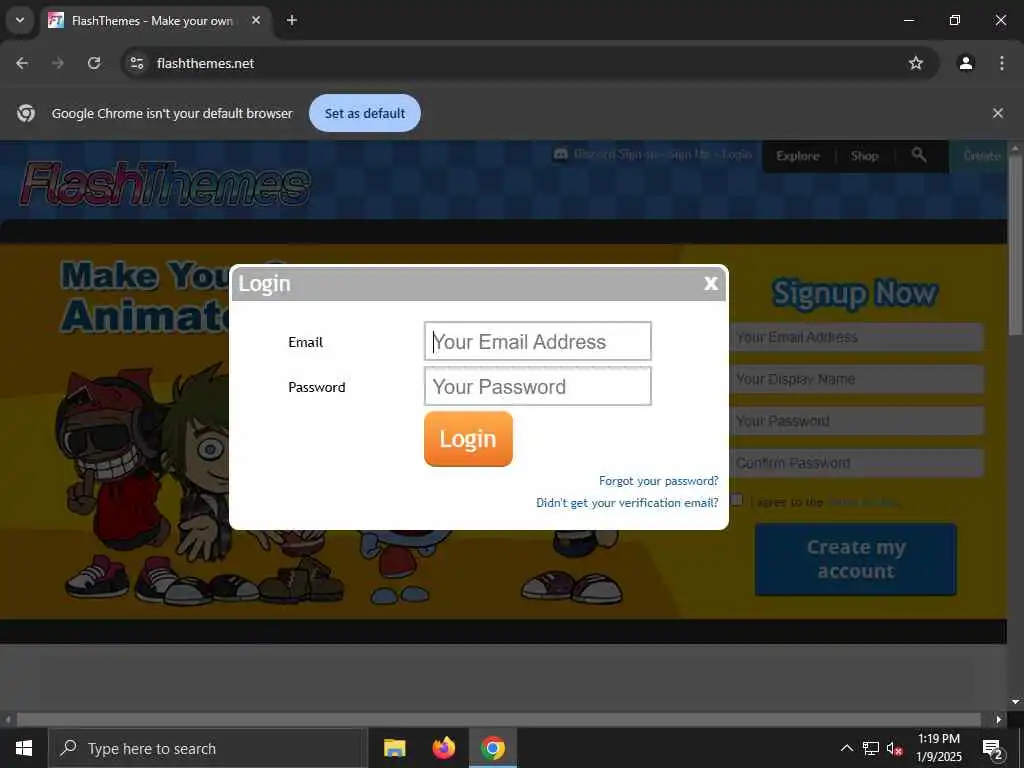Click the browser forward arrow
Image resolution: width=1024 pixels, height=768 pixels.
click(58, 63)
